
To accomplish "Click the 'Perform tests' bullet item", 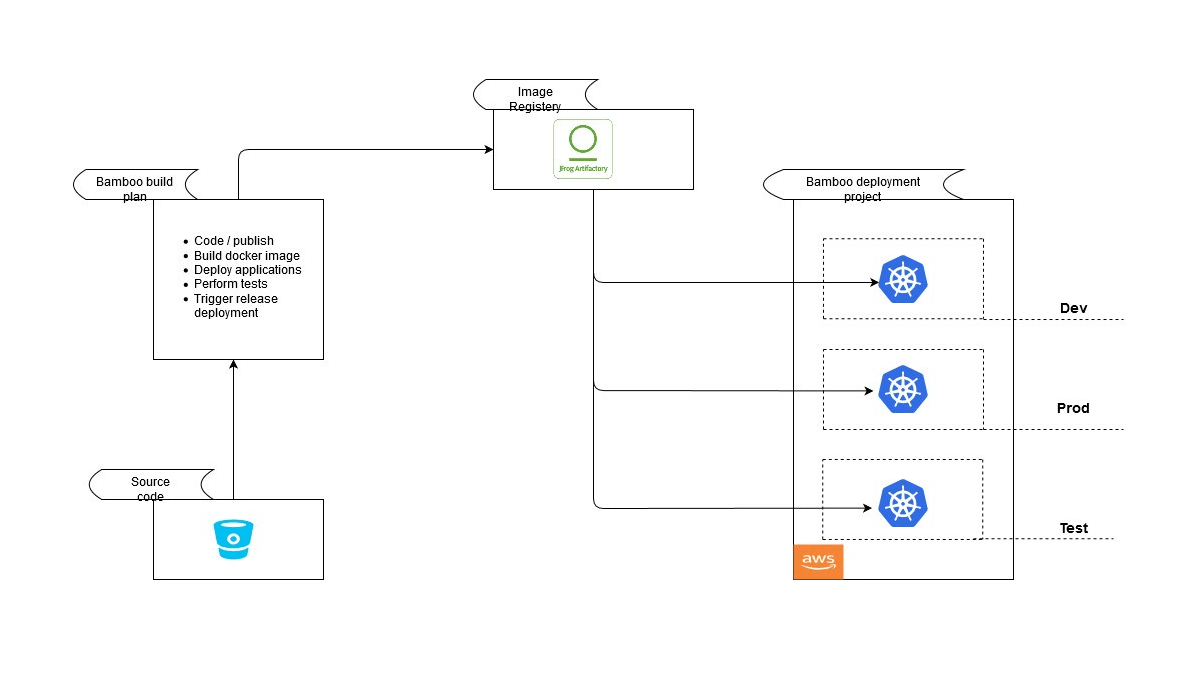I will point(230,284).
